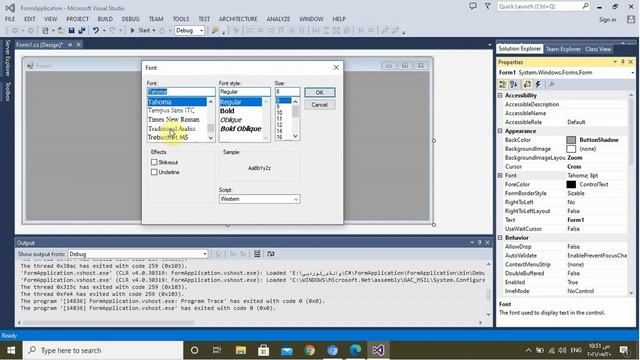
Task: Close the Font dialog with X
Action: pyautogui.click(x=336, y=67)
